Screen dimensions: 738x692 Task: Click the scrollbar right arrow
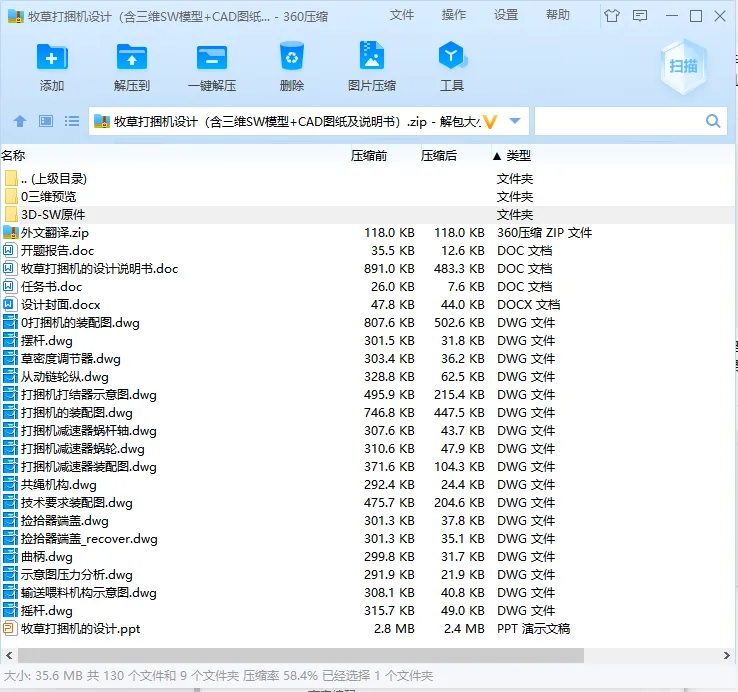(727, 655)
